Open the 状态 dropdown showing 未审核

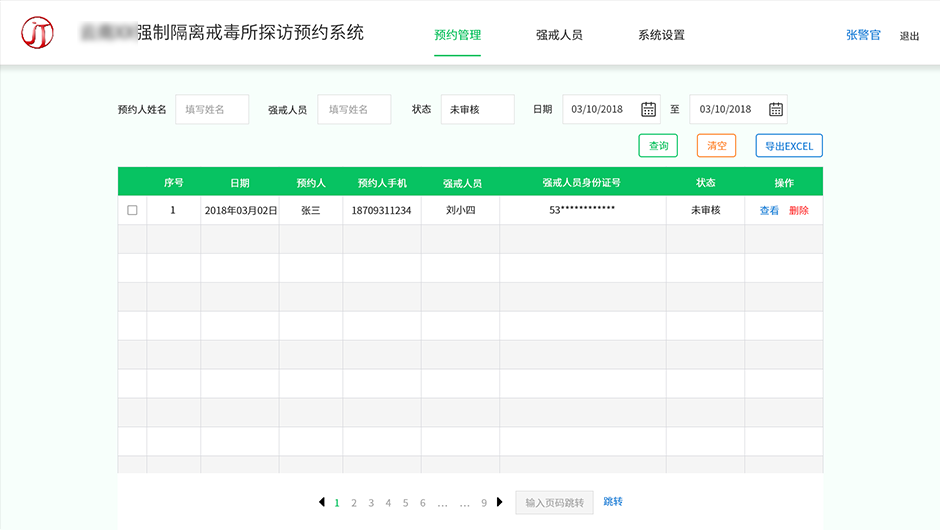(477, 109)
